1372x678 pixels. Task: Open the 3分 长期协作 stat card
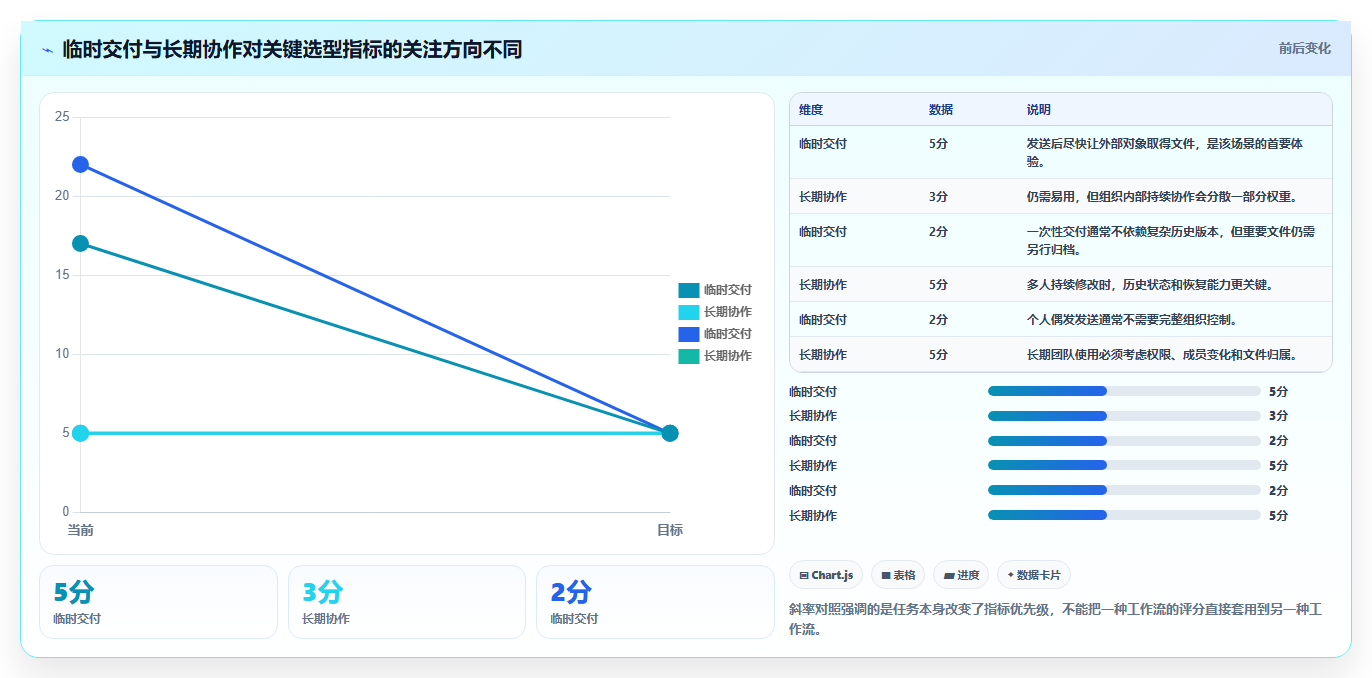pyautogui.click(x=407, y=602)
